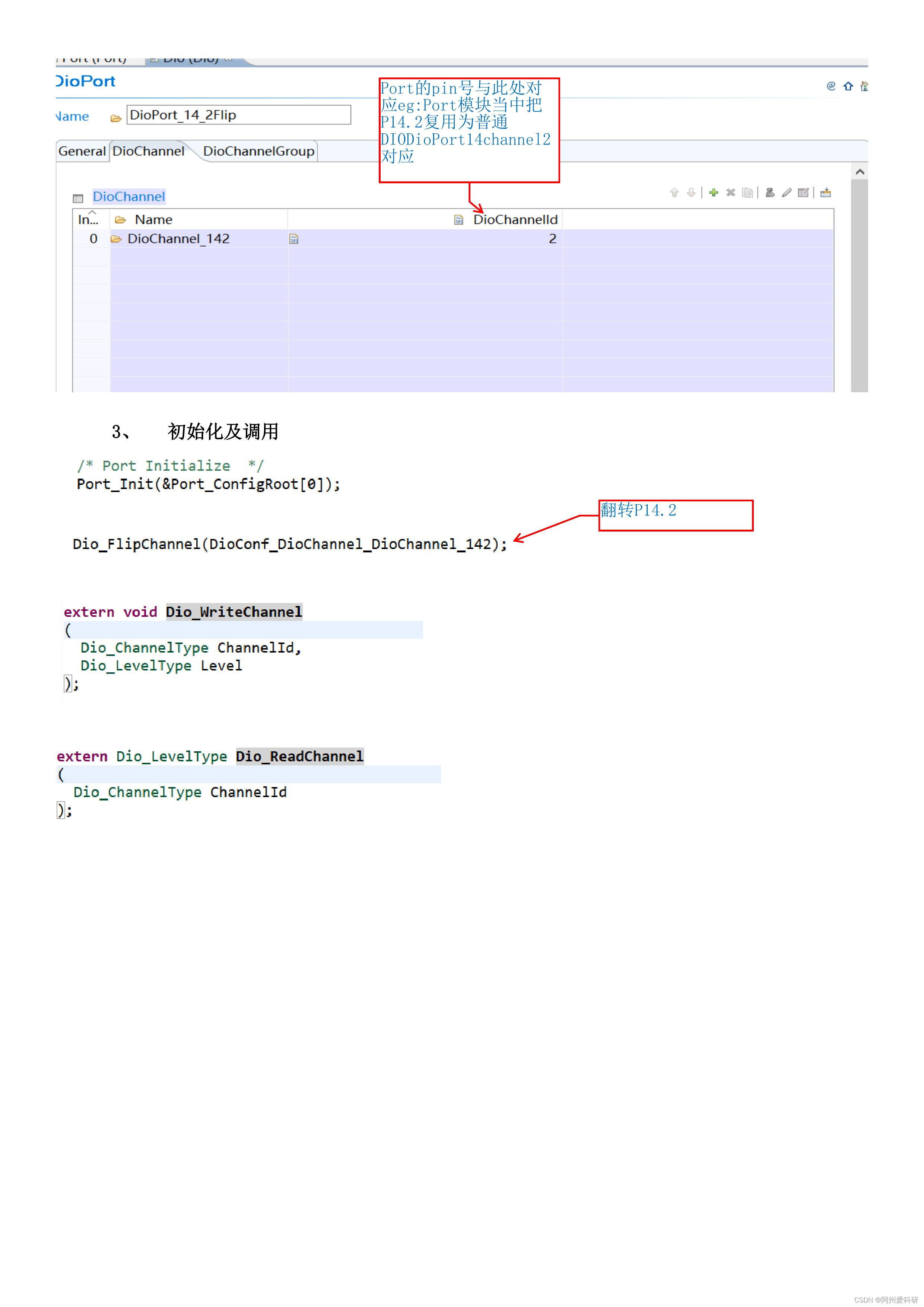Click Dio_LevelType Level parameter
Viewport: 924px width, 1307px height.
tap(161, 666)
